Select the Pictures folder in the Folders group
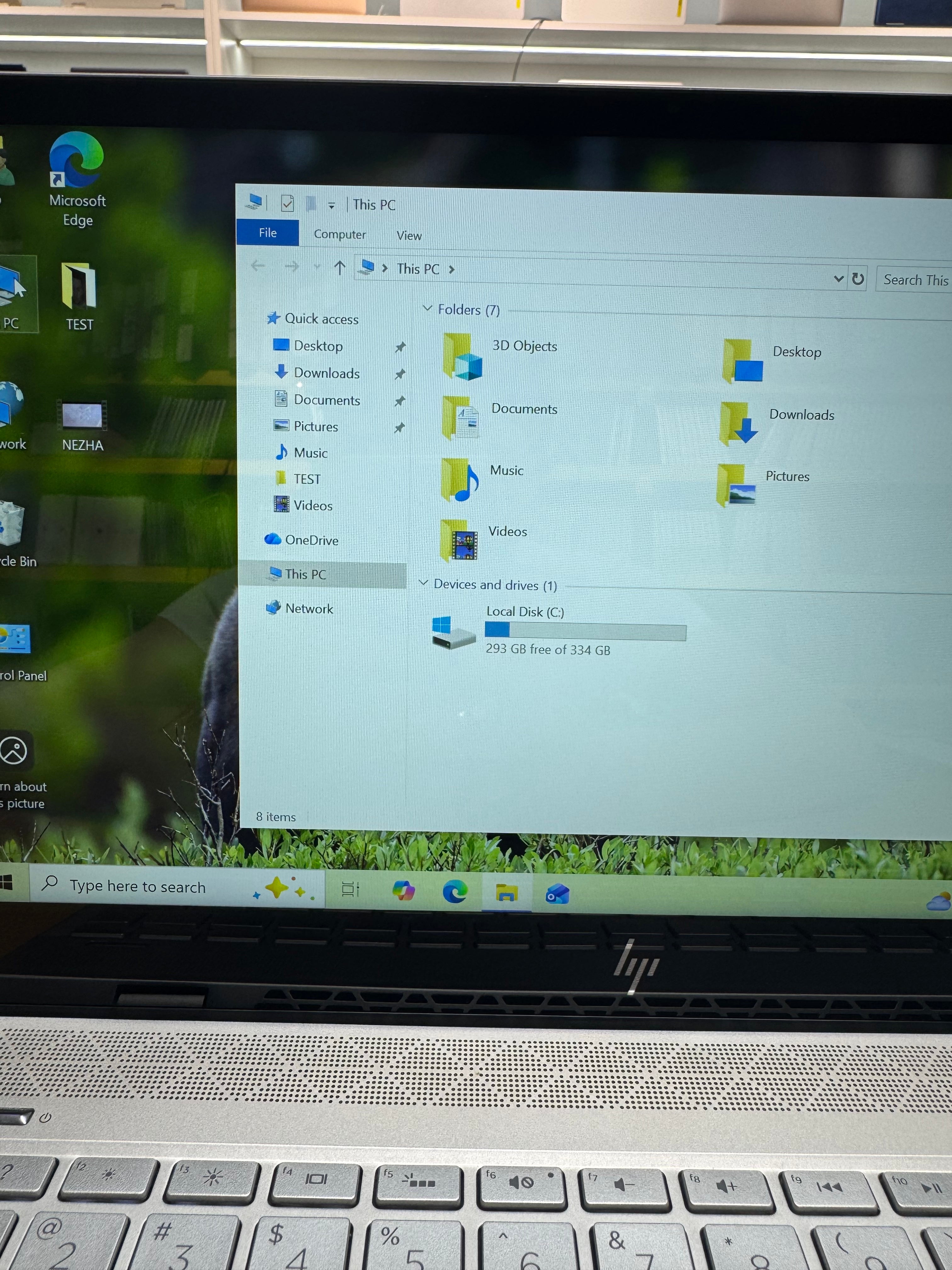 pyautogui.click(x=763, y=485)
